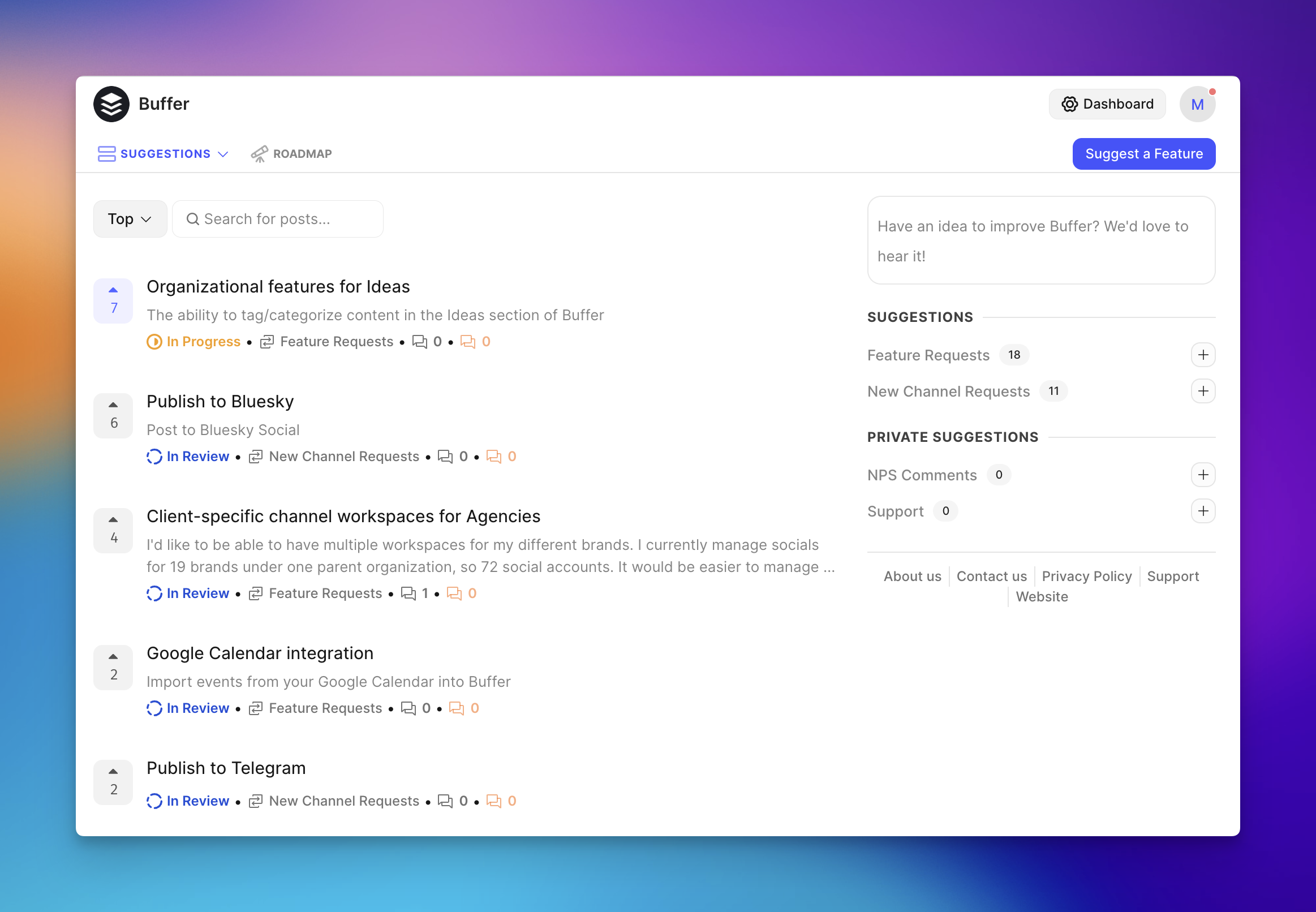Screen dimensions: 1316x912
Task: Upvote the Publish to Bluesky post
Action: click(x=113, y=415)
